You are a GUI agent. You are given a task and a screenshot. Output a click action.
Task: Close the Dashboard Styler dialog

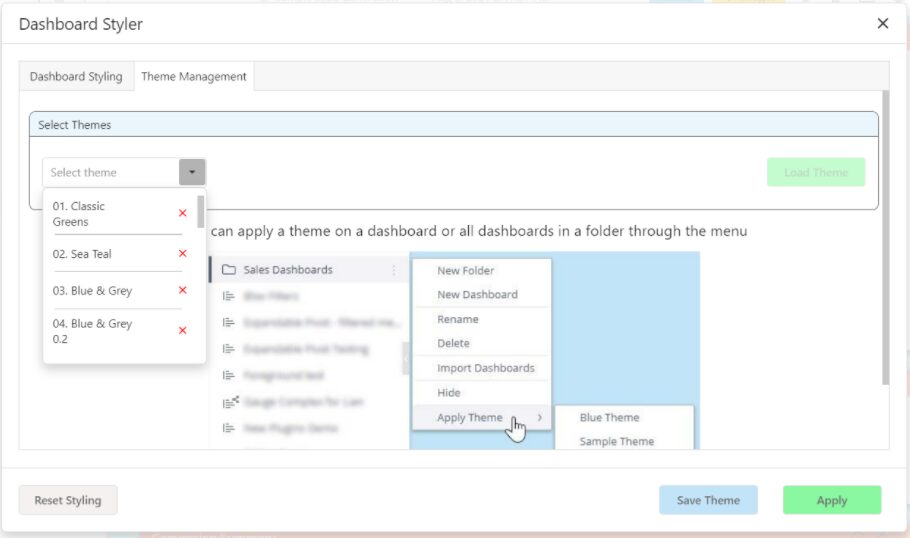pyautogui.click(x=882, y=24)
